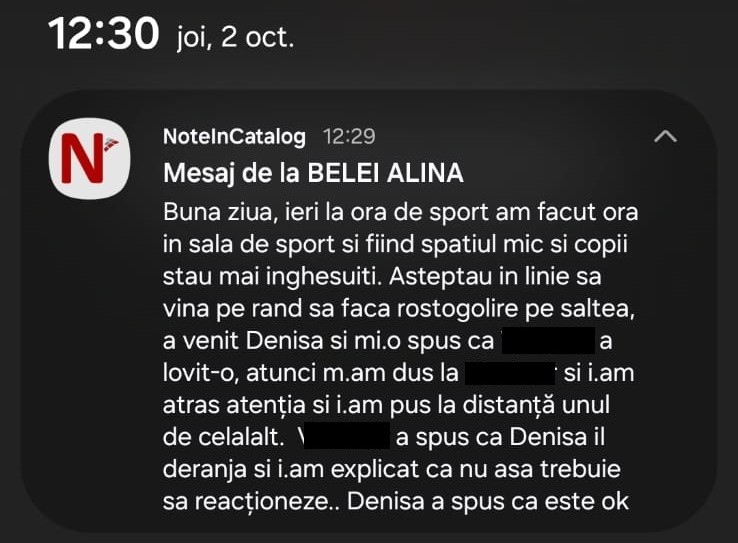This screenshot has height=543, width=738.
Task: Tap the line 'stau mai inghesuiti. Asteptau'
Action: (385, 278)
